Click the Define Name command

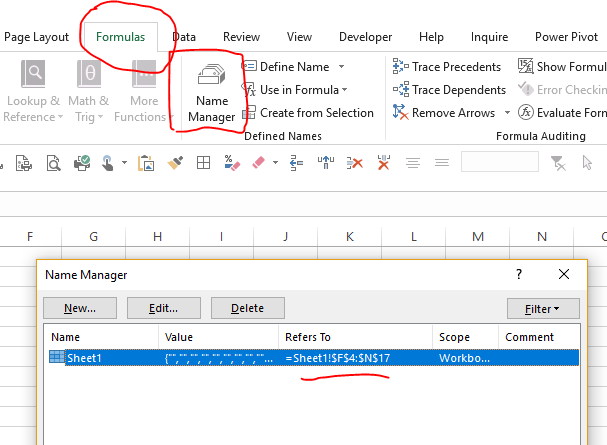click(x=288, y=67)
